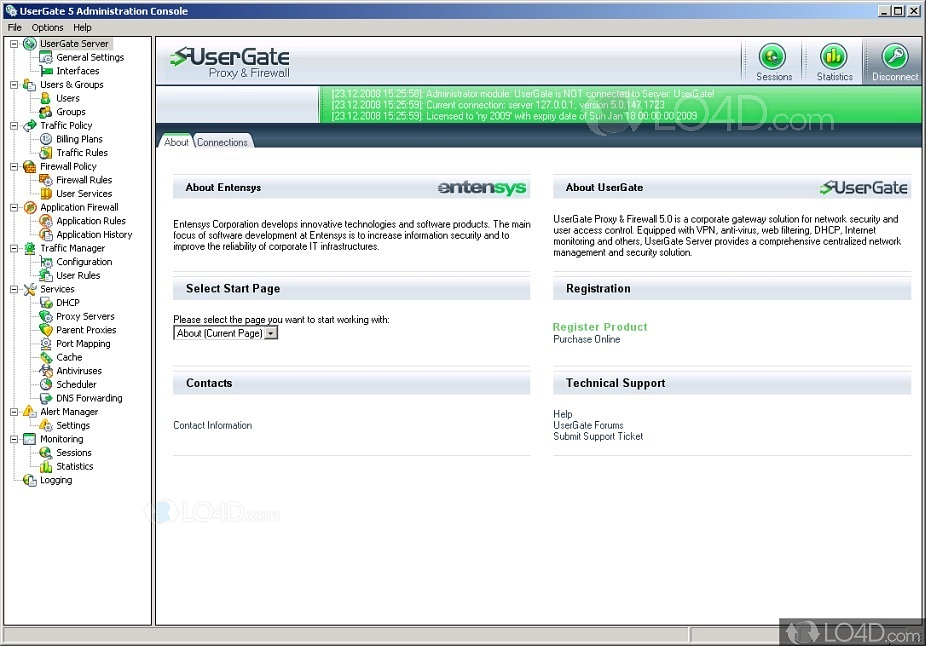Open Application History icon in tree
This screenshot has width=926, height=646.
[x=46, y=234]
